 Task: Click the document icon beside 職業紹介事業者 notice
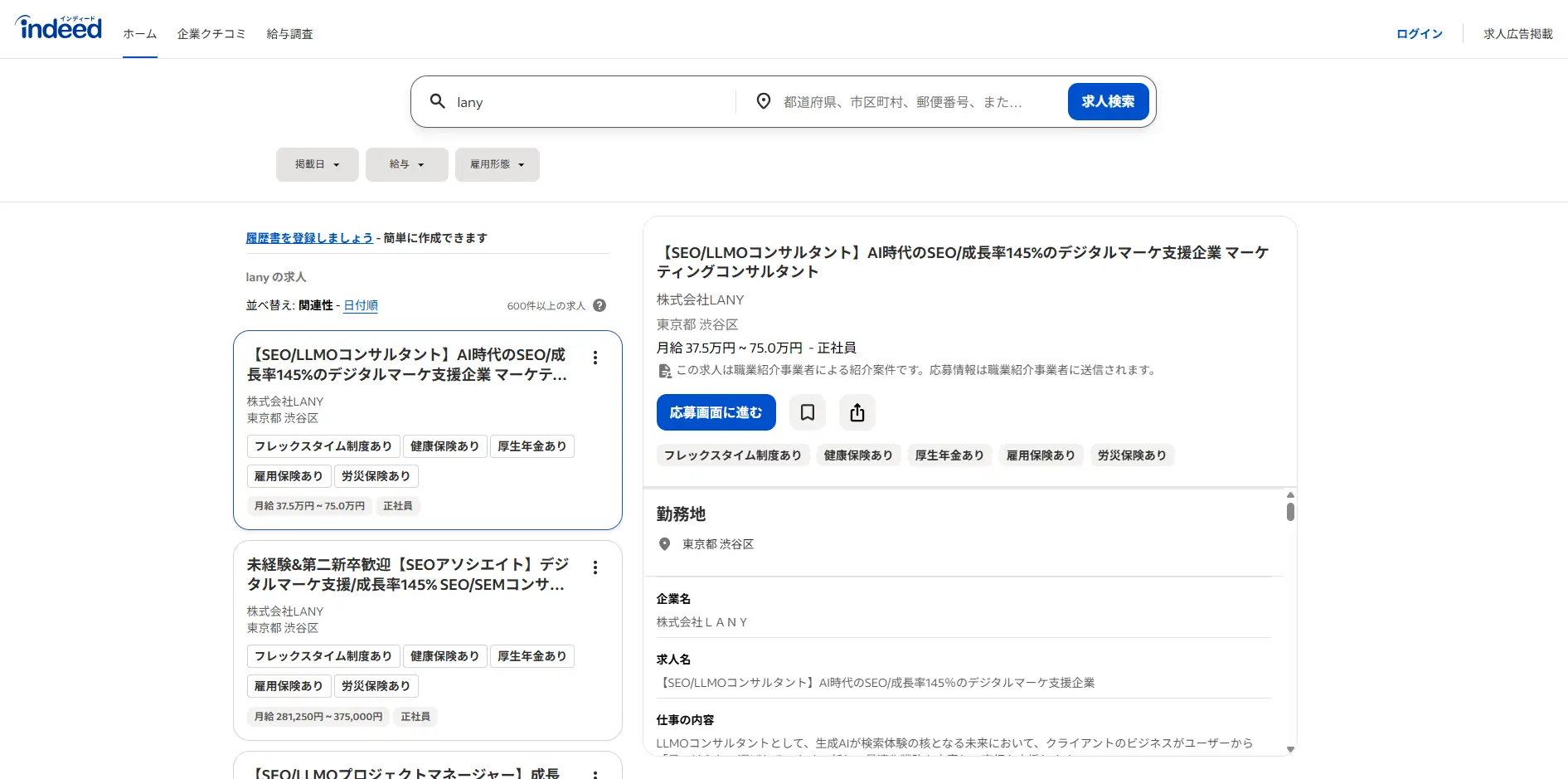664,371
